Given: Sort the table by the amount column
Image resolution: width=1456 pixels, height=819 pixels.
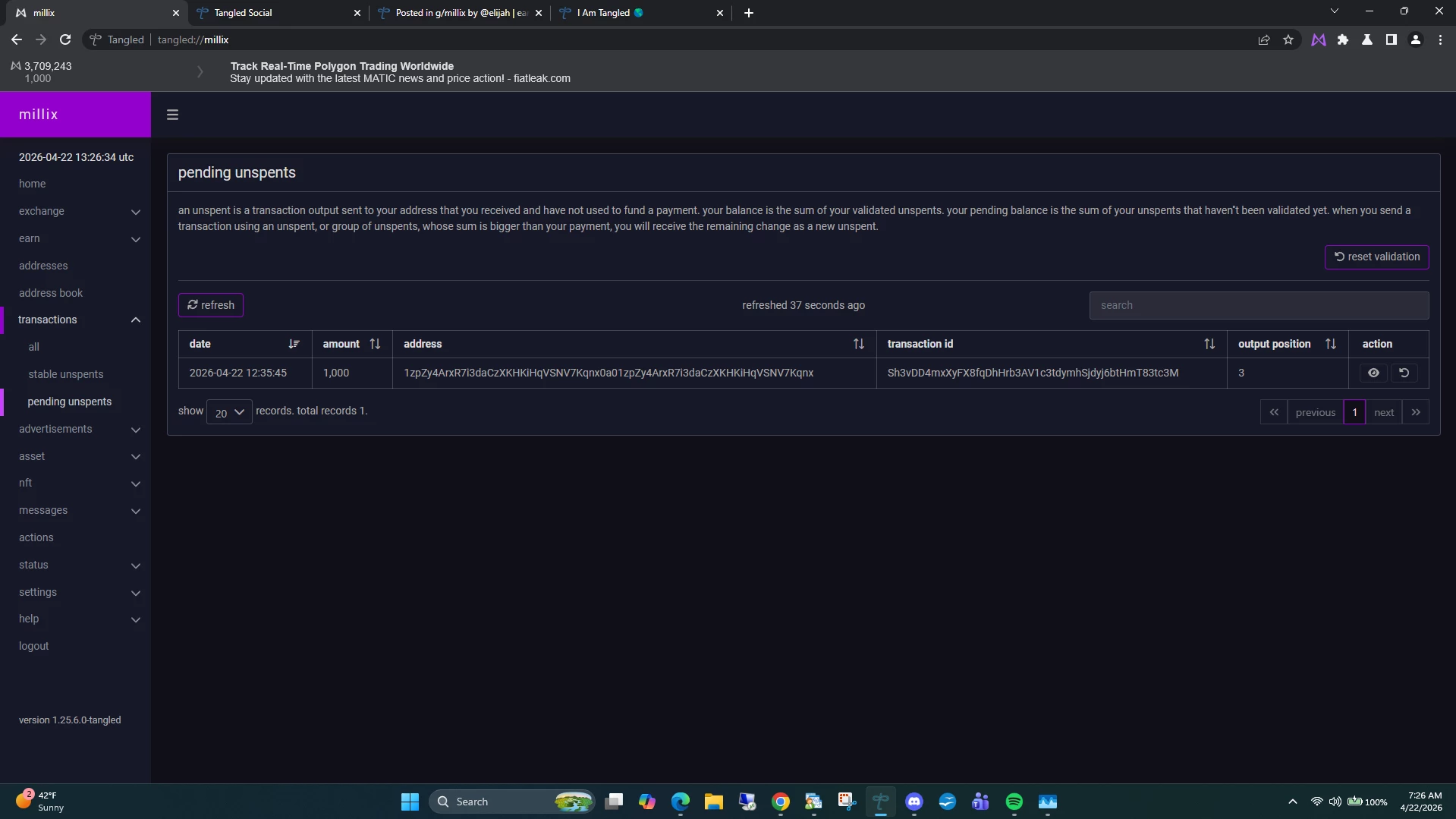Looking at the screenshot, I should [x=375, y=344].
